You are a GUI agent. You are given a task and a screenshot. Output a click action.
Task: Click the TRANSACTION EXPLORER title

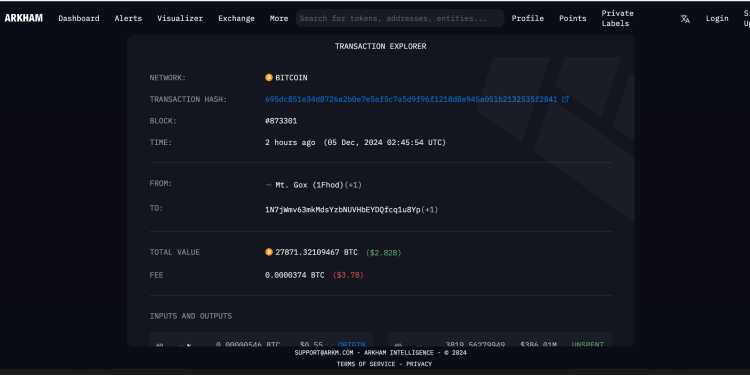(x=380, y=46)
